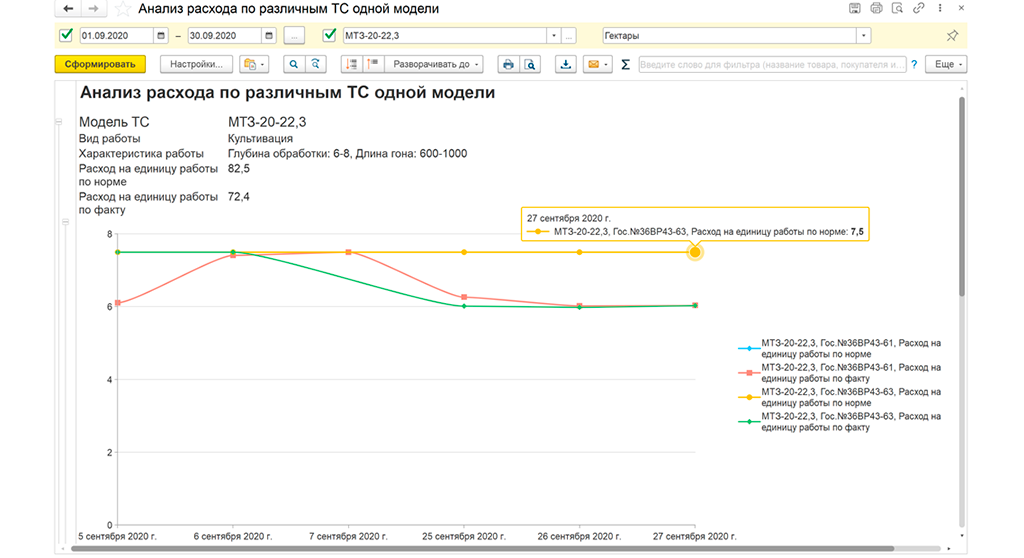Screen dimensions: 1024x558
Task: Click the save report download icon
Action: pyautogui.click(x=566, y=64)
